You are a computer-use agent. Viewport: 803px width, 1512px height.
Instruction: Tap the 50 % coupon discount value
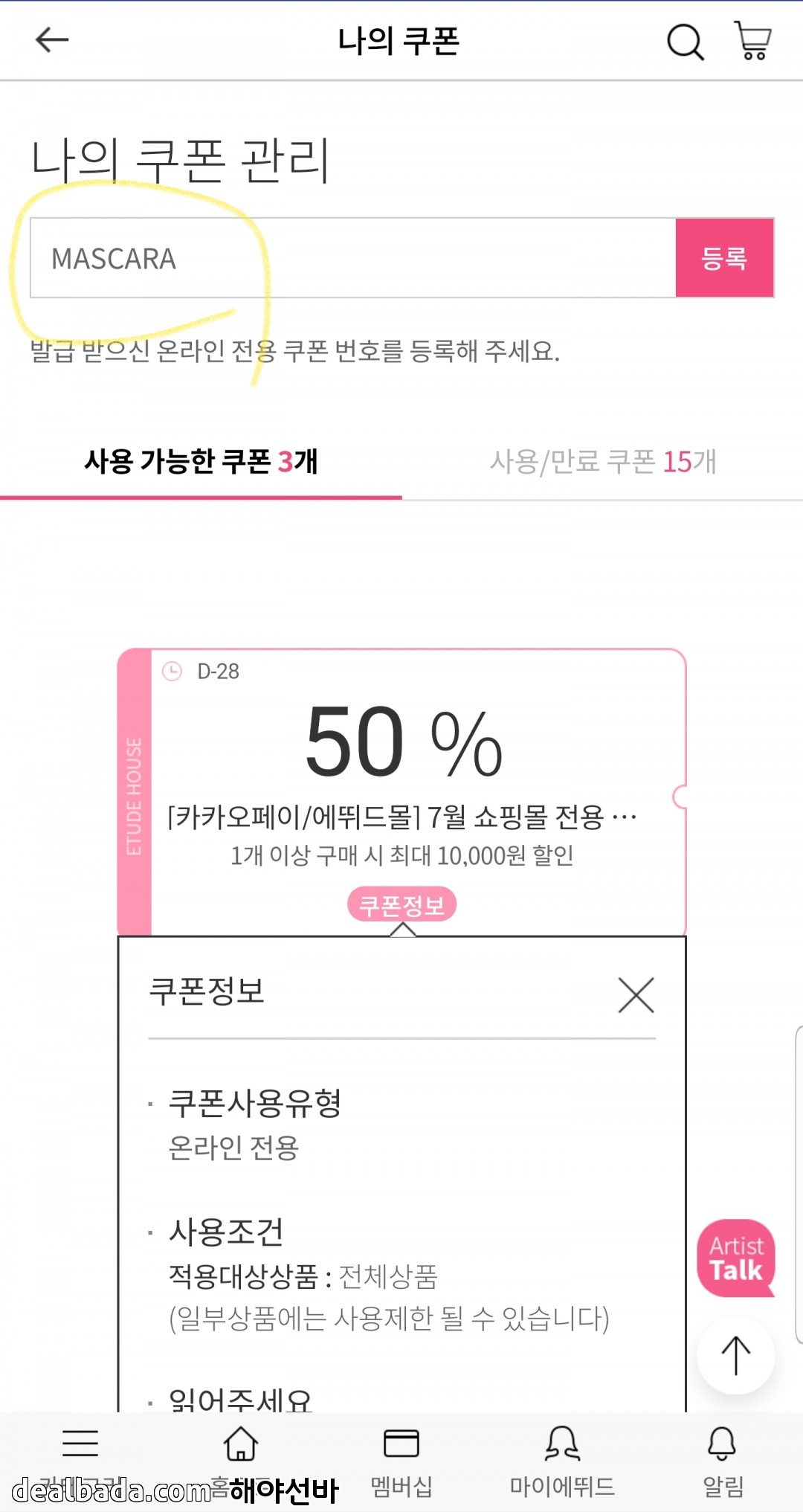404,742
